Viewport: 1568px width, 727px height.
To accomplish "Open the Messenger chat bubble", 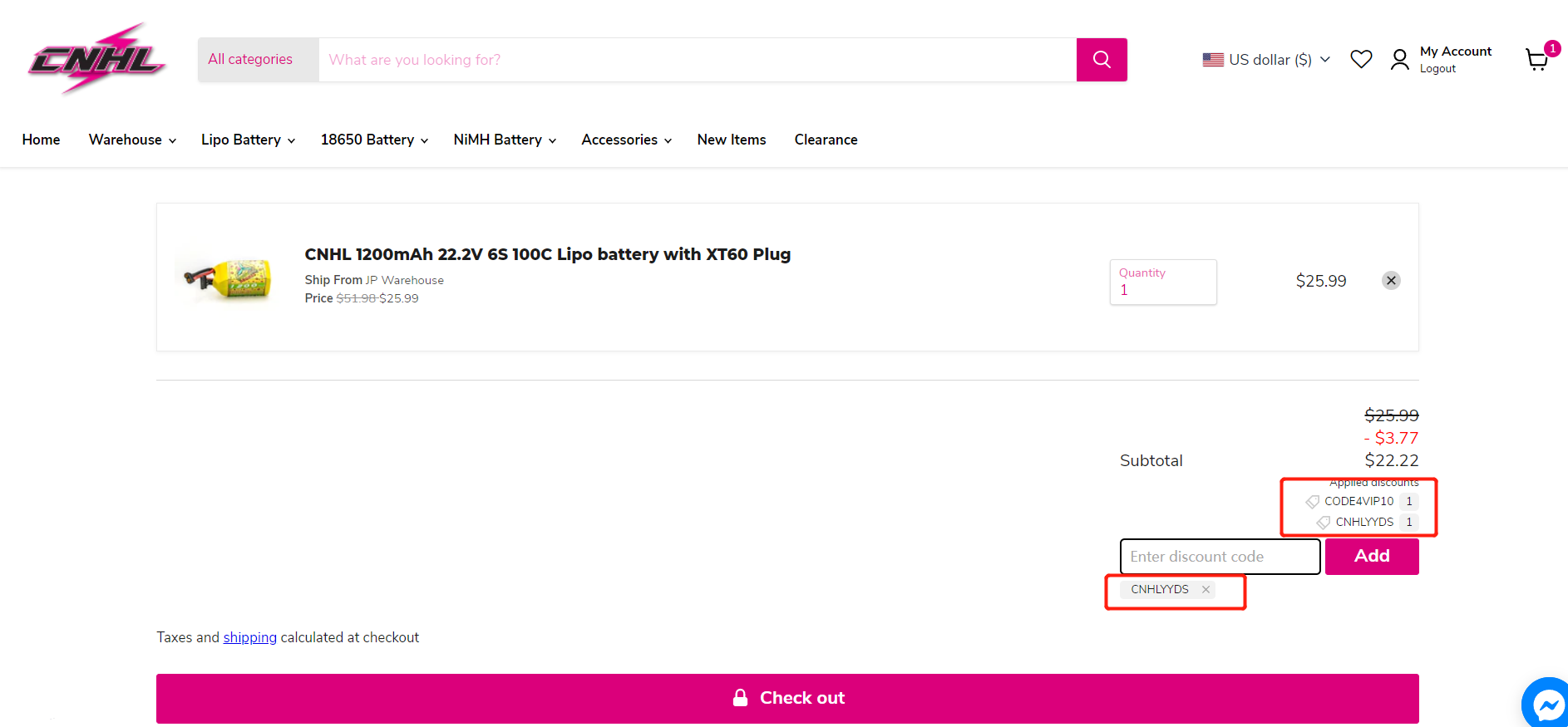I will [x=1547, y=705].
